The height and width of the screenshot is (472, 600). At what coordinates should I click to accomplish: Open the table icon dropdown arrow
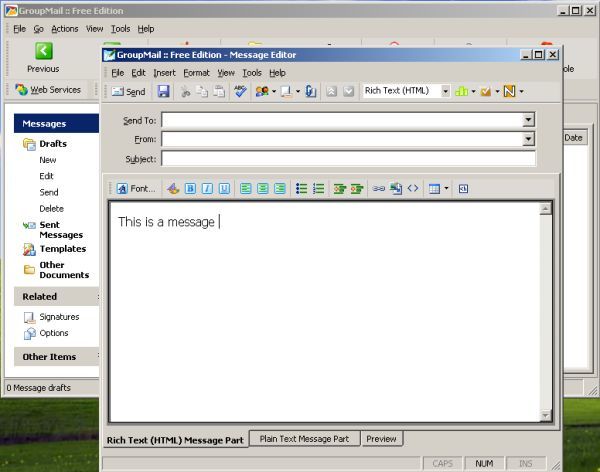pyautogui.click(x=446, y=188)
